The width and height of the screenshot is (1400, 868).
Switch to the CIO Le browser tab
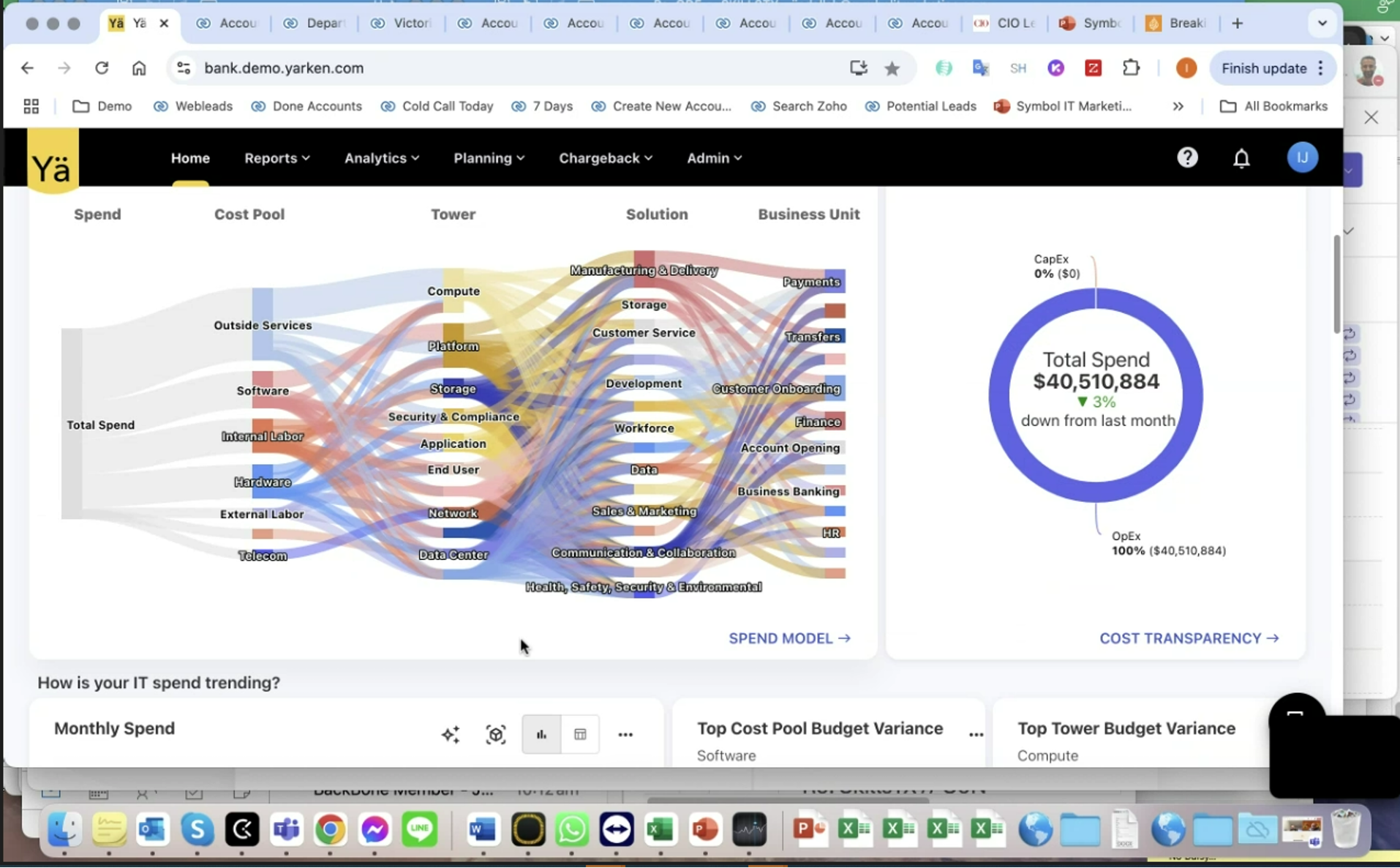click(1005, 23)
